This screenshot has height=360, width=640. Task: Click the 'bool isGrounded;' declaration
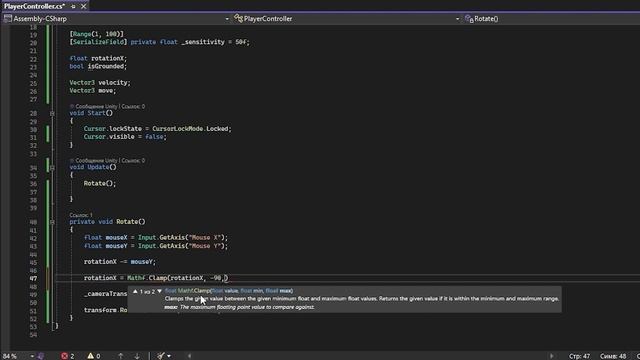click(98, 66)
